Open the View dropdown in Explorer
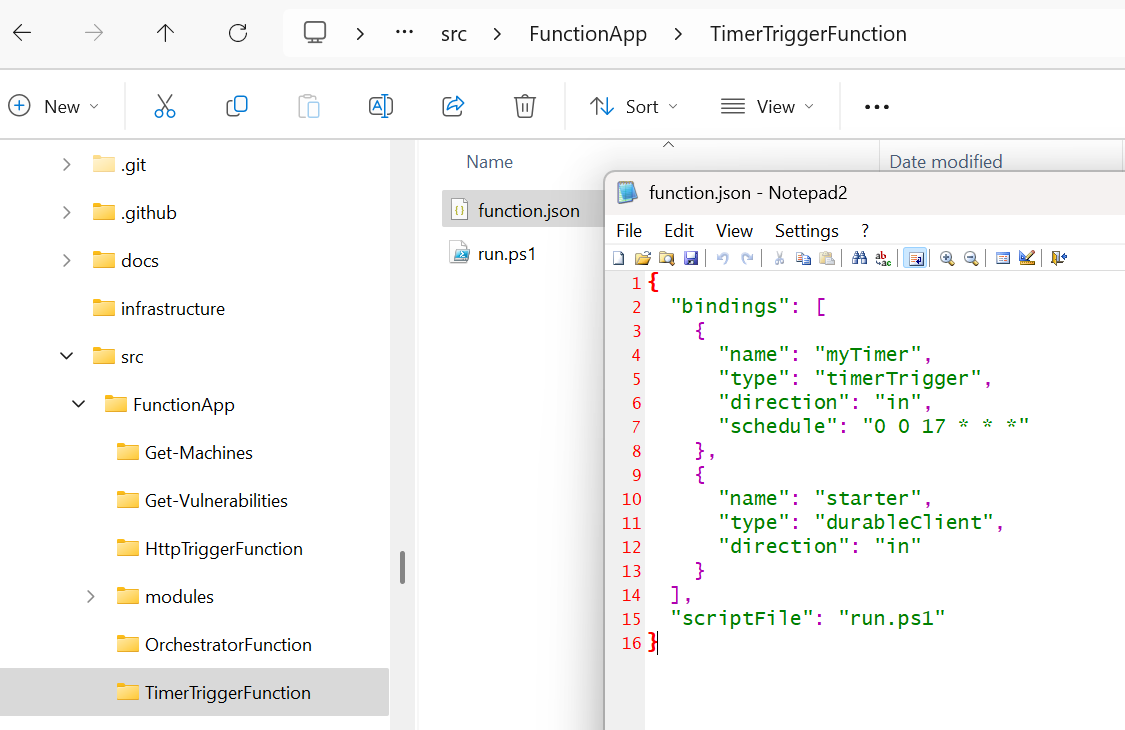This screenshot has height=730, width=1125. tap(768, 107)
